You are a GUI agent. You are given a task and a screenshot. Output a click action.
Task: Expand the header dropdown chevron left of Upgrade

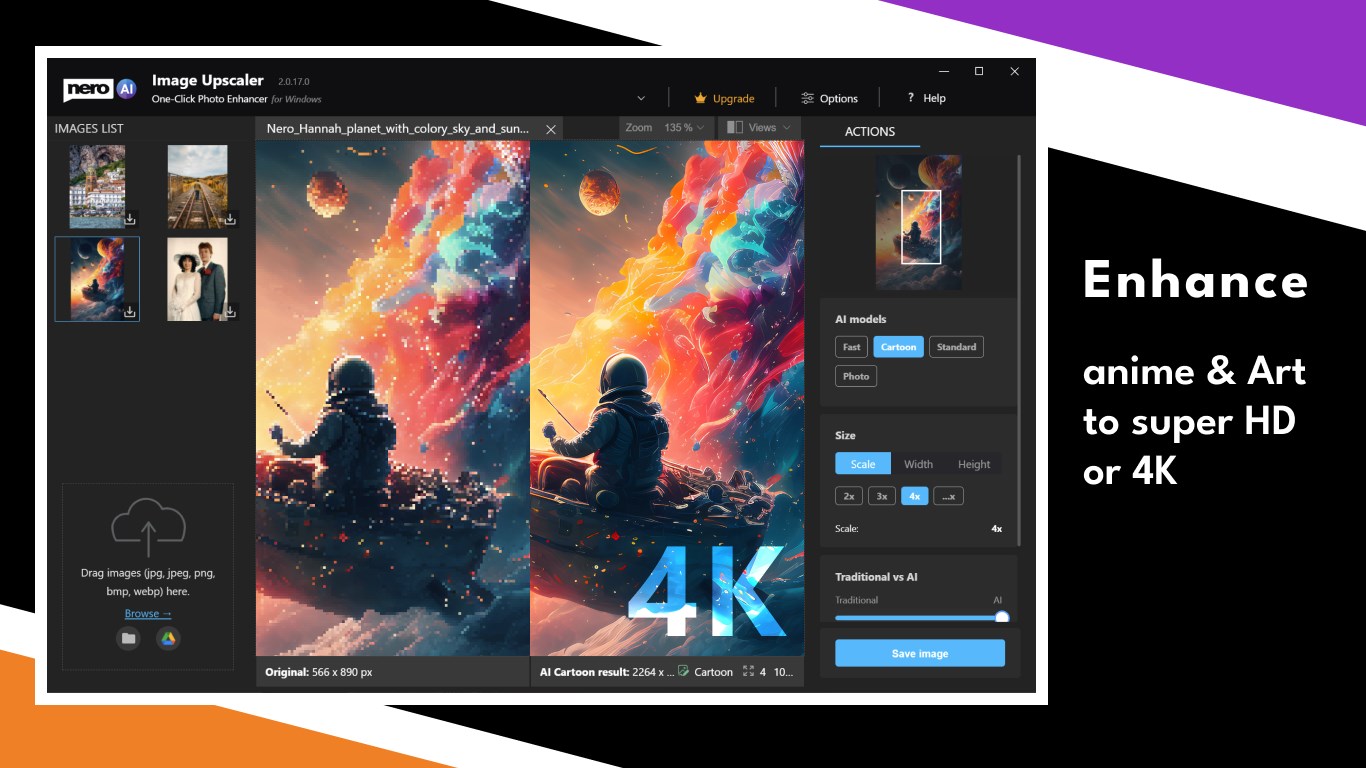pyautogui.click(x=641, y=98)
